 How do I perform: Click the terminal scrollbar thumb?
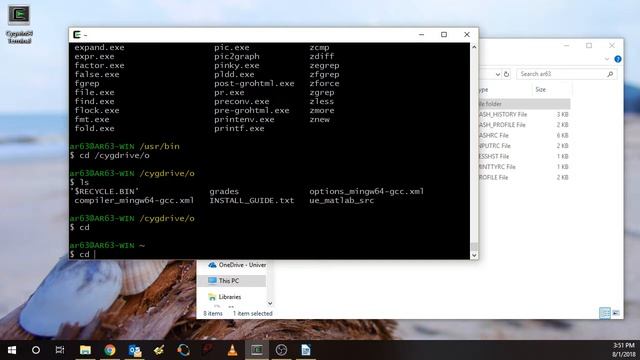(x=474, y=247)
